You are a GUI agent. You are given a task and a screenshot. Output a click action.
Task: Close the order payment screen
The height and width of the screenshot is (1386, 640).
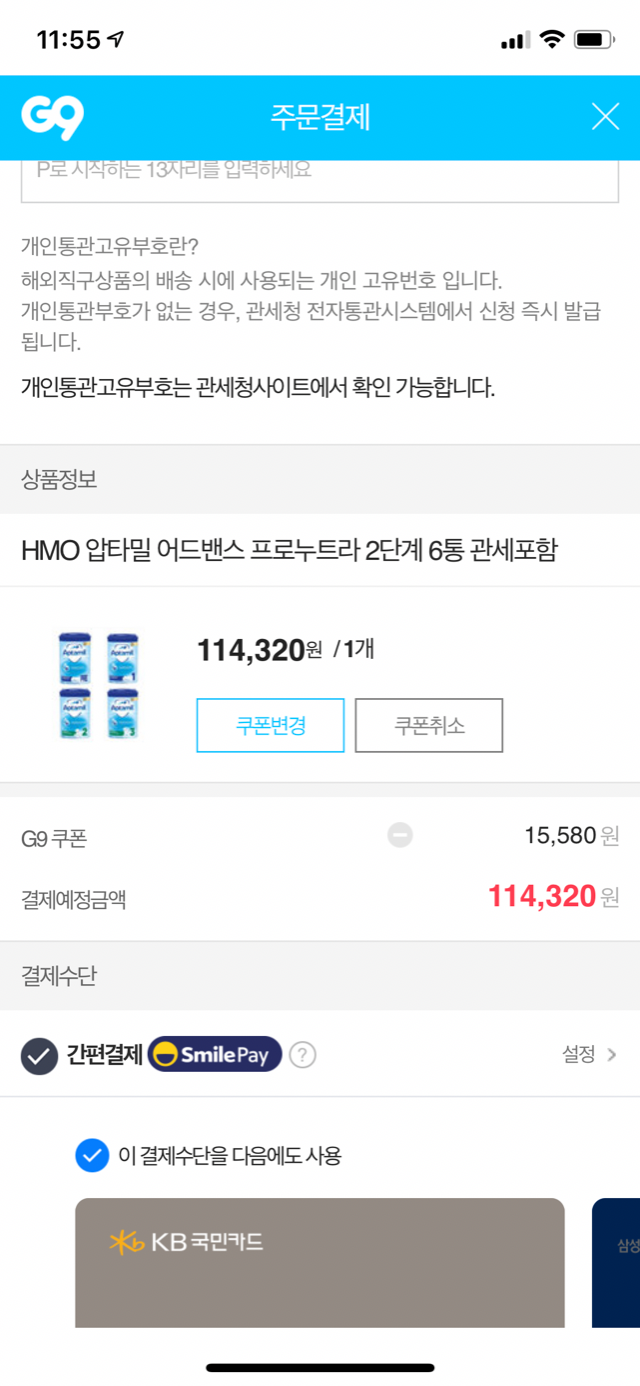click(x=605, y=117)
